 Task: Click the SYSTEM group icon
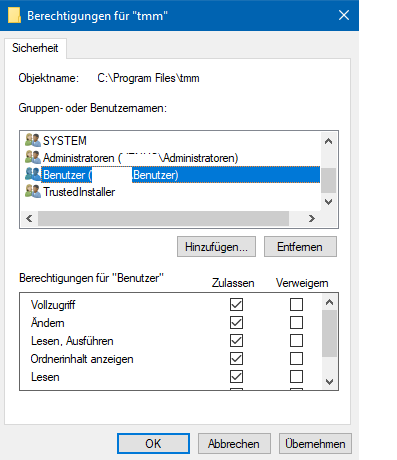[33, 140]
